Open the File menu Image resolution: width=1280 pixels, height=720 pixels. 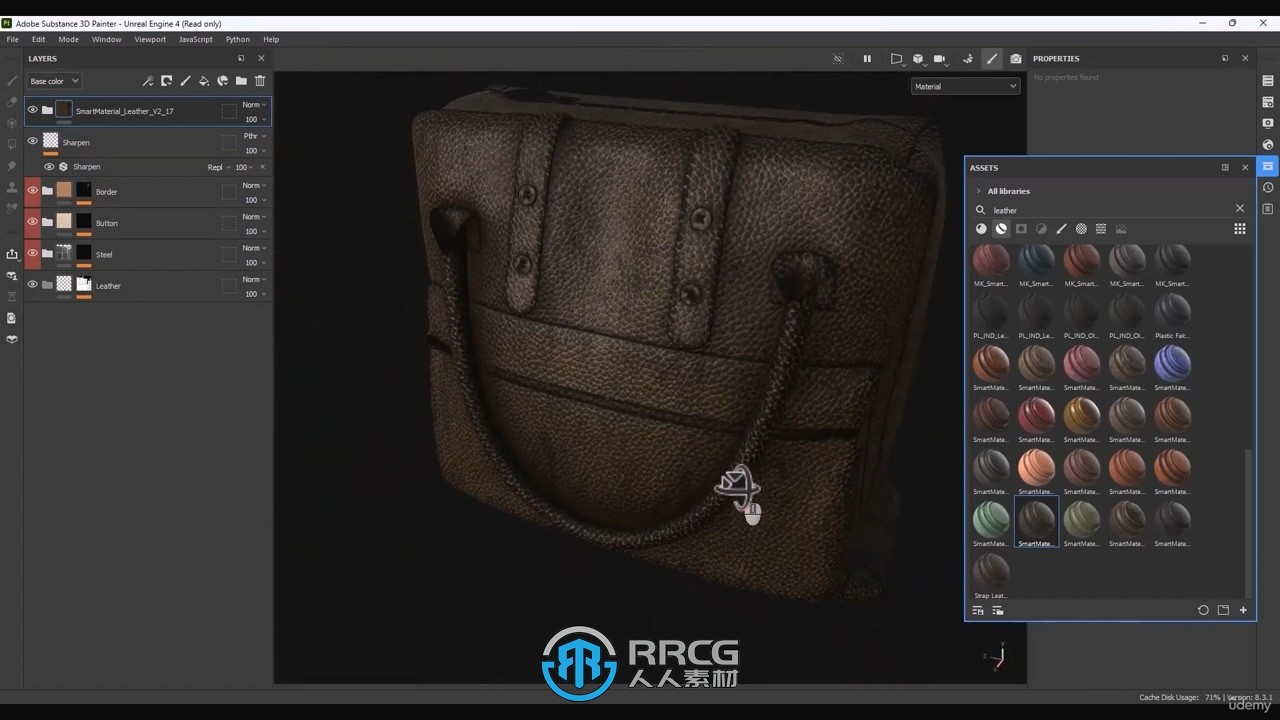coord(13,39)
